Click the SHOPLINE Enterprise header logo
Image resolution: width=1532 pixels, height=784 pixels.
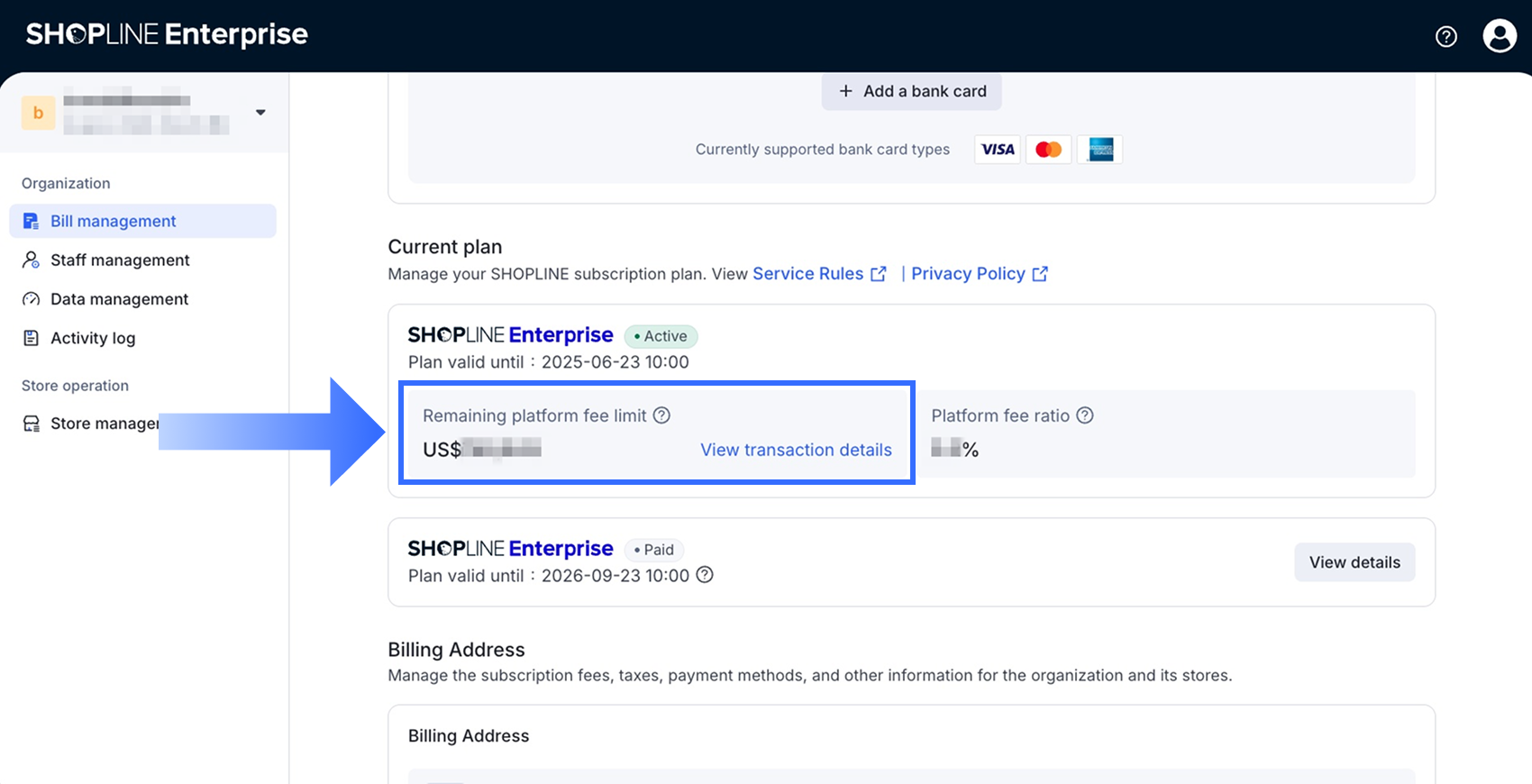click(x=167, y=34)
